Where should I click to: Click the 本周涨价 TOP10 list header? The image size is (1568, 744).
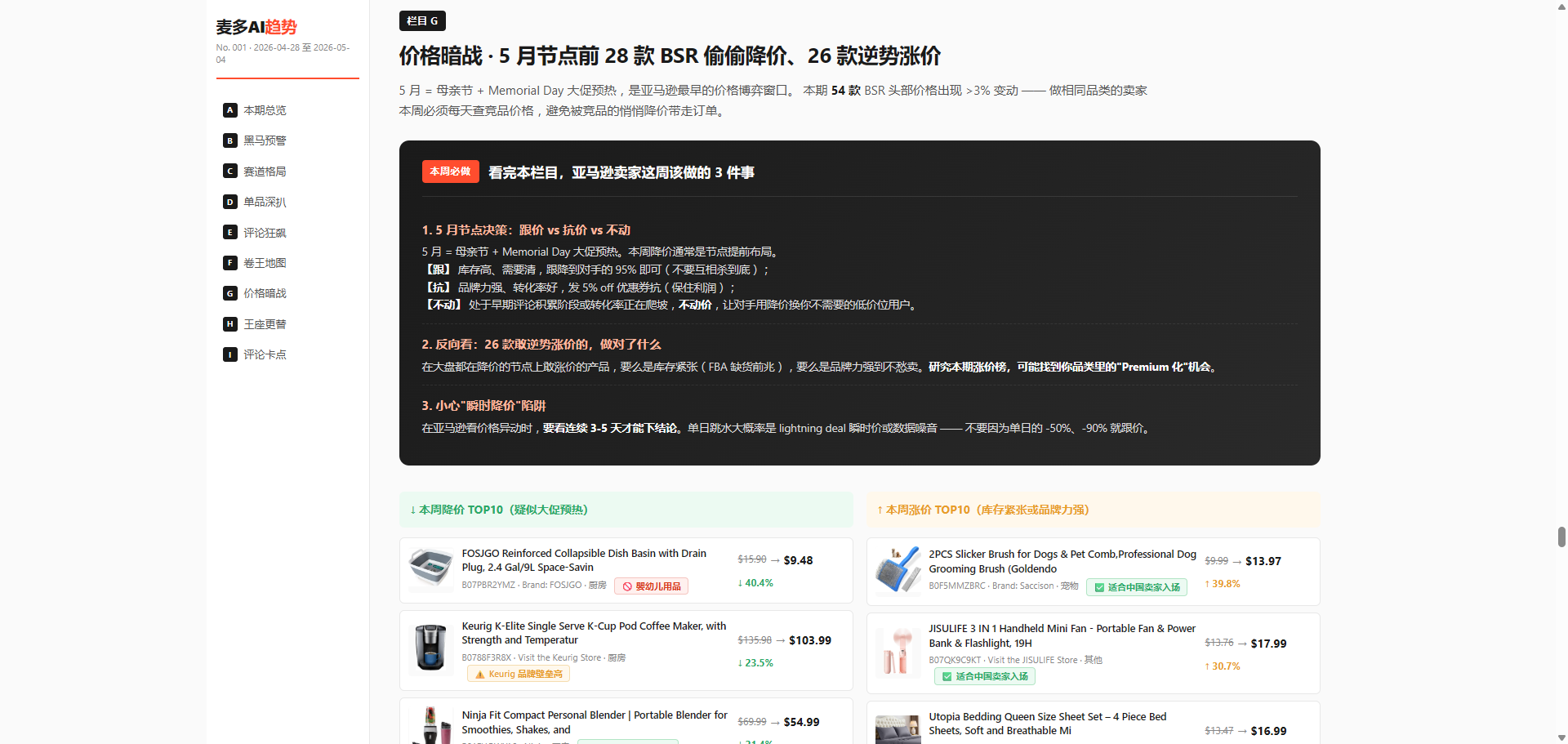(1094, 510)
